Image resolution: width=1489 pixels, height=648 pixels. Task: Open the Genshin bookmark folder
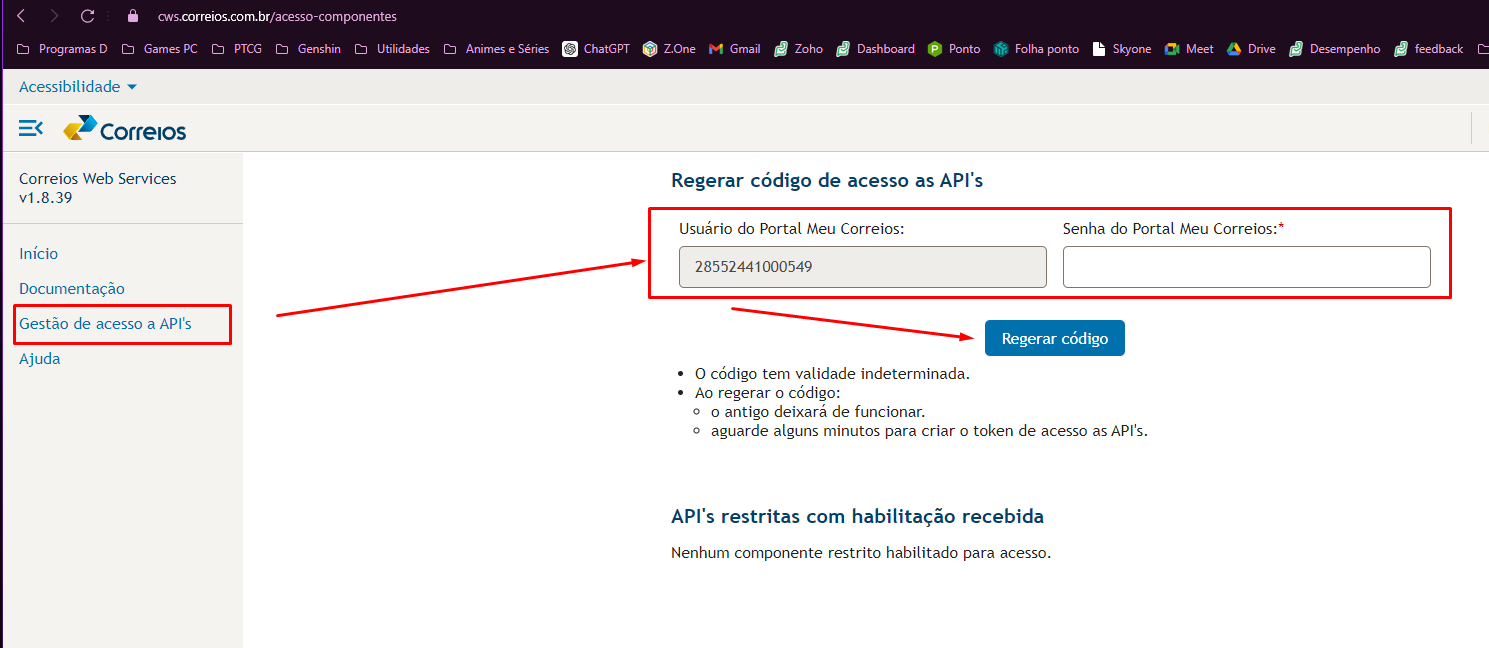point(308,48)
